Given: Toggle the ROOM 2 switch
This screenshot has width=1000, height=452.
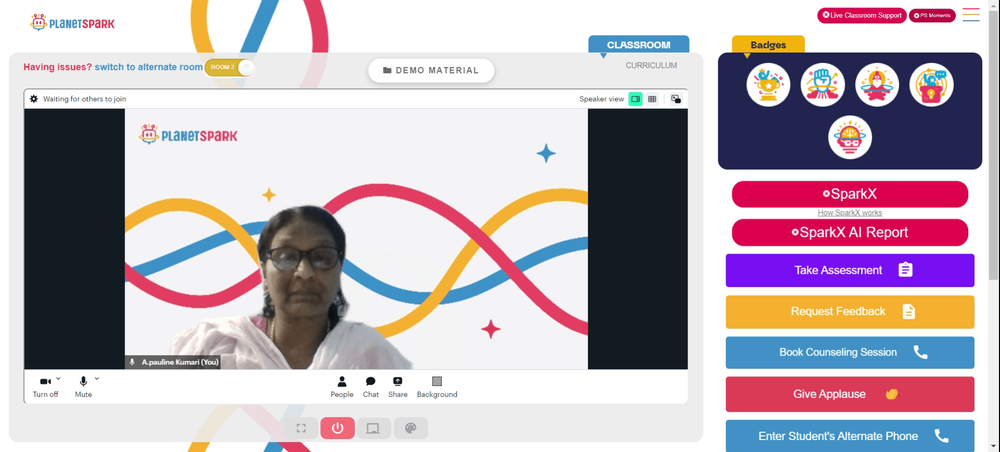Looking at the screenshot, I should pos(230,67).
